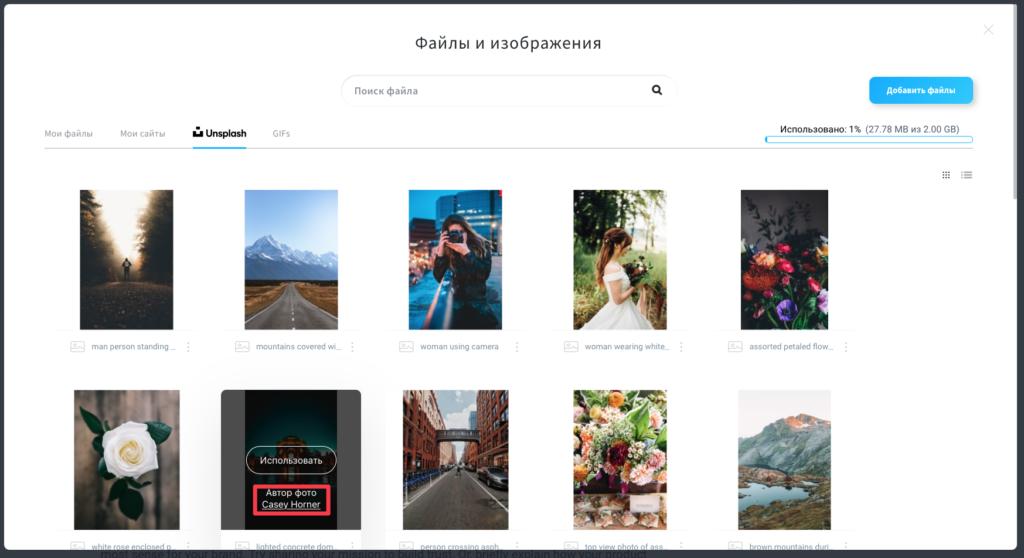Select the bride with bouquet thumbnail
Image resolution: width=1024 pixels, height=558 pixels.
click(x=620, y=259)
